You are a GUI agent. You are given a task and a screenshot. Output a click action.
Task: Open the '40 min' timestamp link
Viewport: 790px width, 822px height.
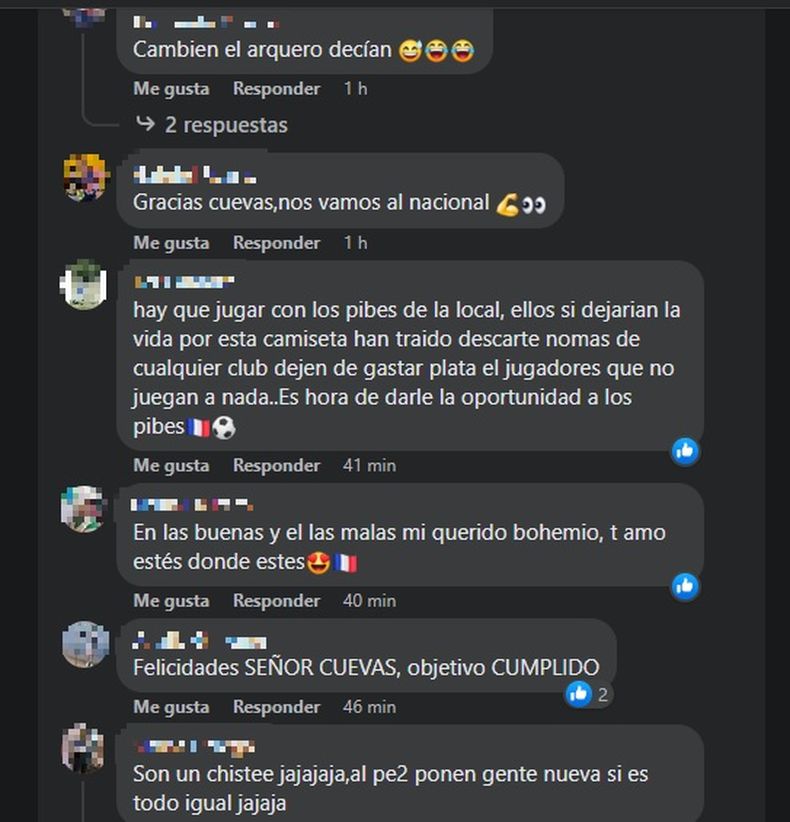coord(369,601)
